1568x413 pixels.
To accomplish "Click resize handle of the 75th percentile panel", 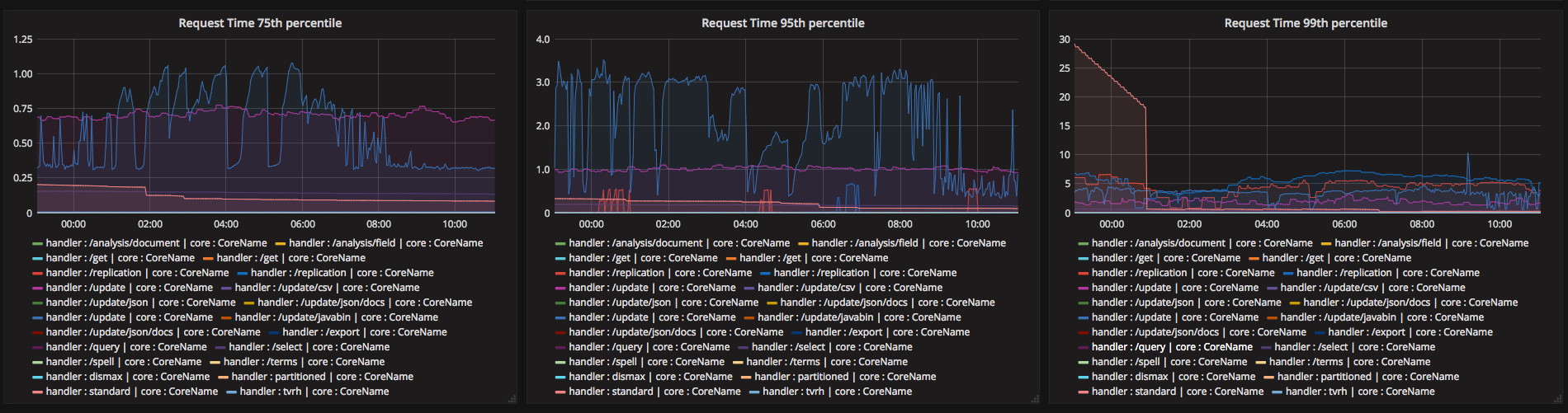I will pyautogui.click(x=512, y=398).
